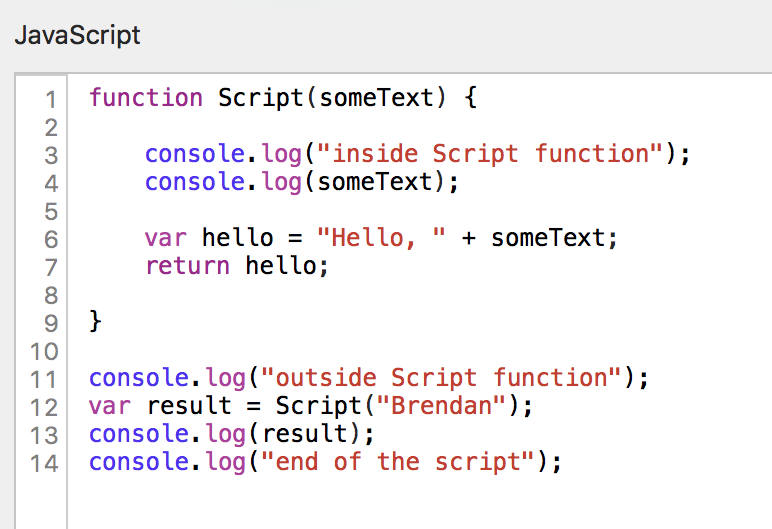Click the closing brace on line 9

point(96,322)
